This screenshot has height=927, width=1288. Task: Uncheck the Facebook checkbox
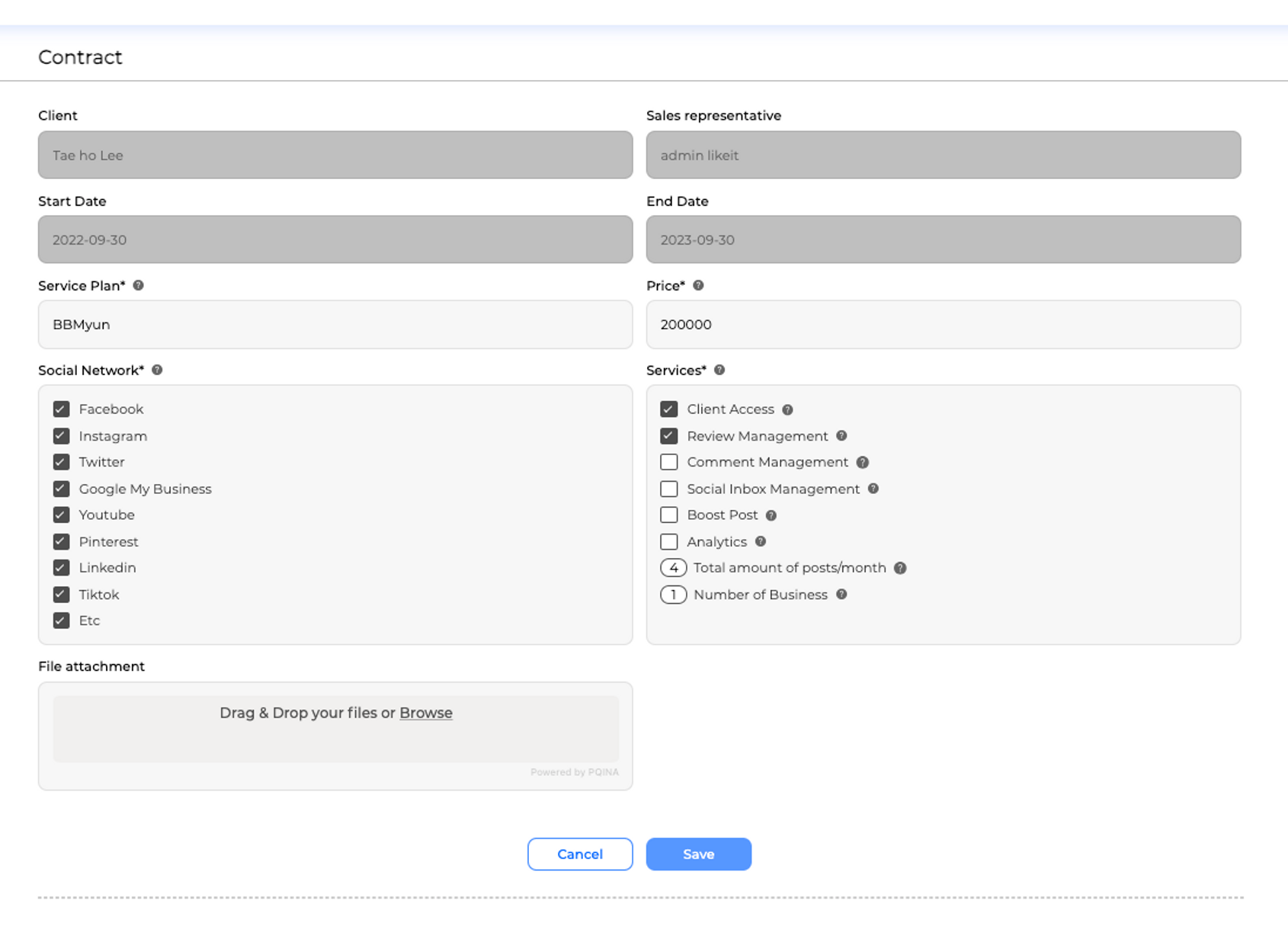point(62,409)
